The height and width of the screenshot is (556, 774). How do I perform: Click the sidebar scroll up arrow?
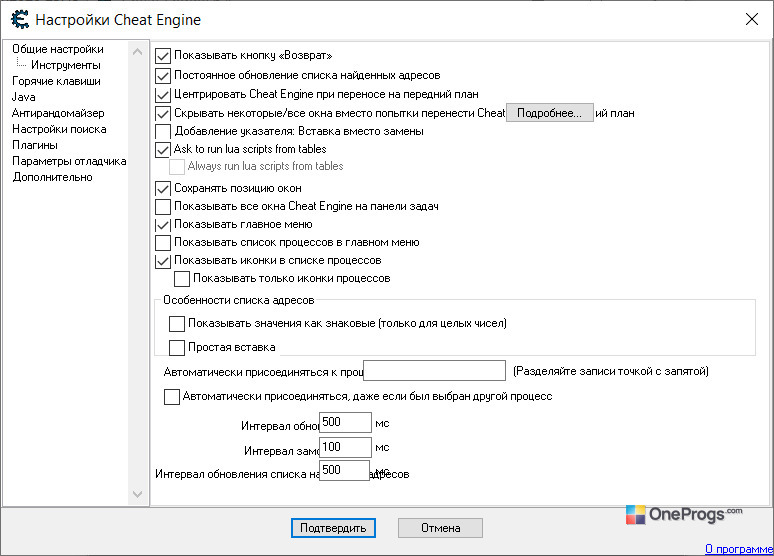point(138,51)
